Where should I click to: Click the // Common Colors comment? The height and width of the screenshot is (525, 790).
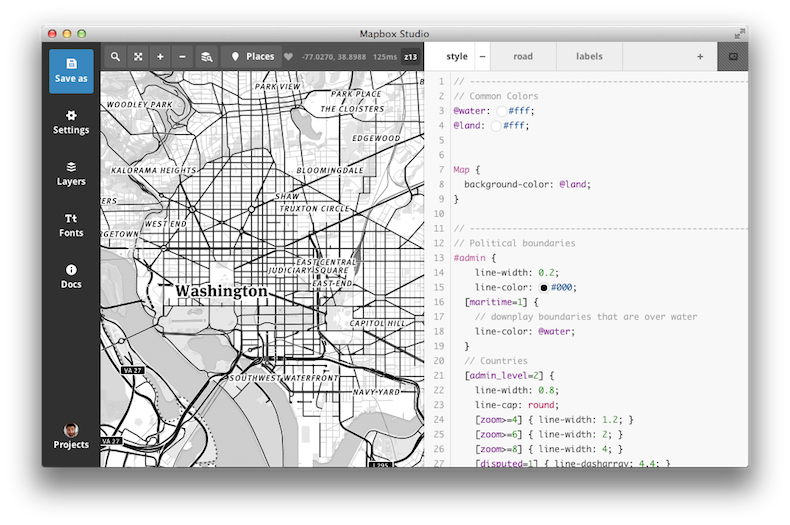496,96
